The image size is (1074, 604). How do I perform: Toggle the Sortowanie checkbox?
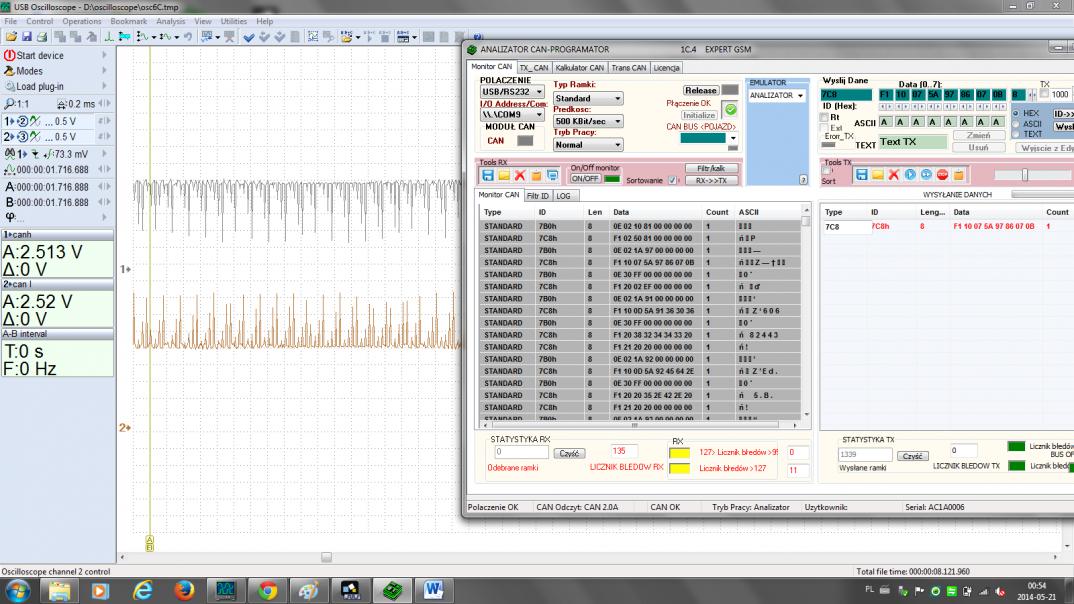[671, 181]
